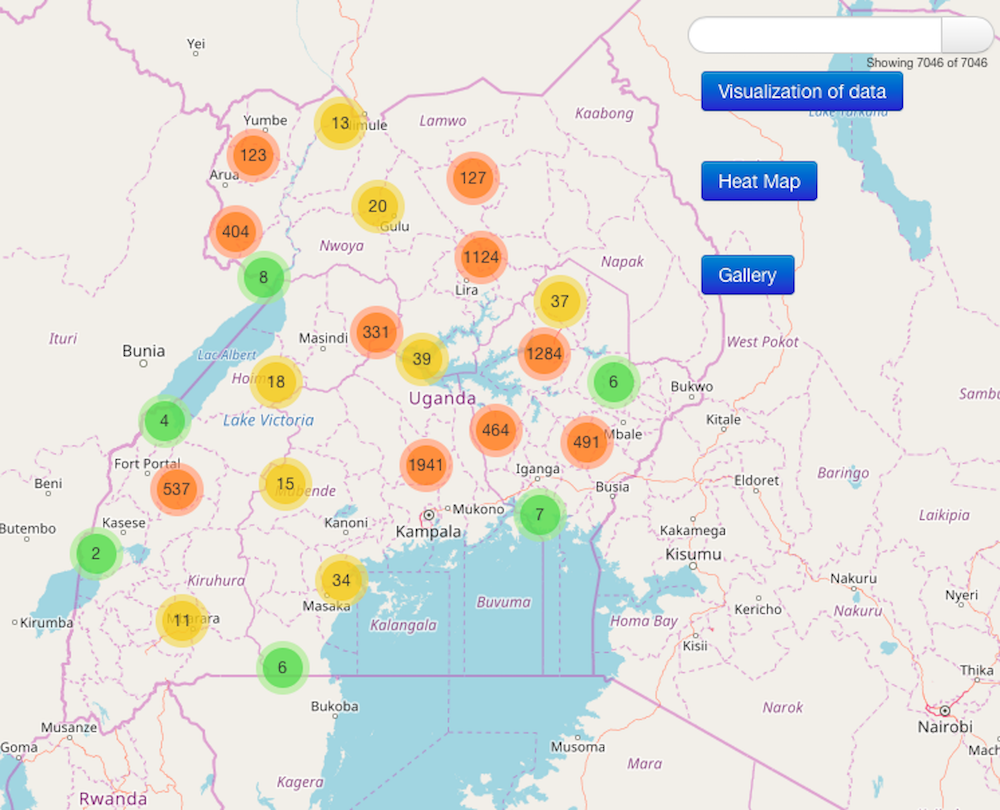Viewport: 1000px width, 810px height.
Task: Click green cluster 2 near Kasese
Action: pos(96,553)
